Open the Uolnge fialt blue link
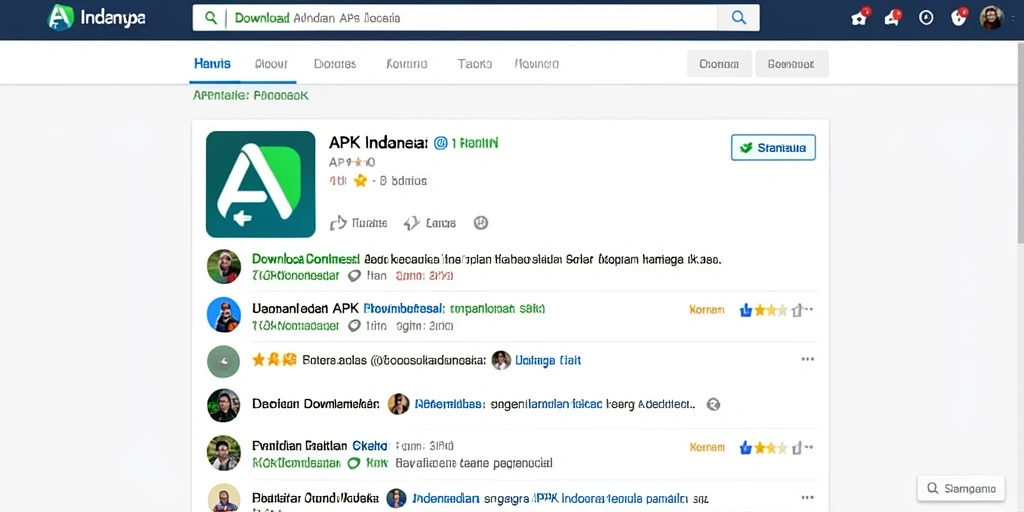Screen dimensions: 1024x512 click(x=547, y=360)
